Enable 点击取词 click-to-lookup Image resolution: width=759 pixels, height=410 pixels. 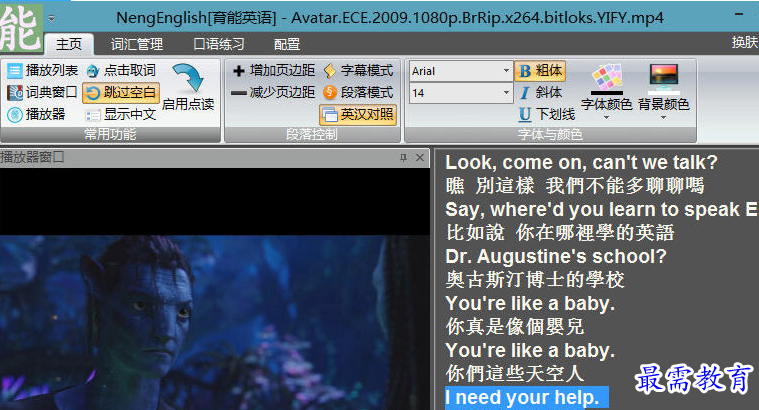(121, 71)
